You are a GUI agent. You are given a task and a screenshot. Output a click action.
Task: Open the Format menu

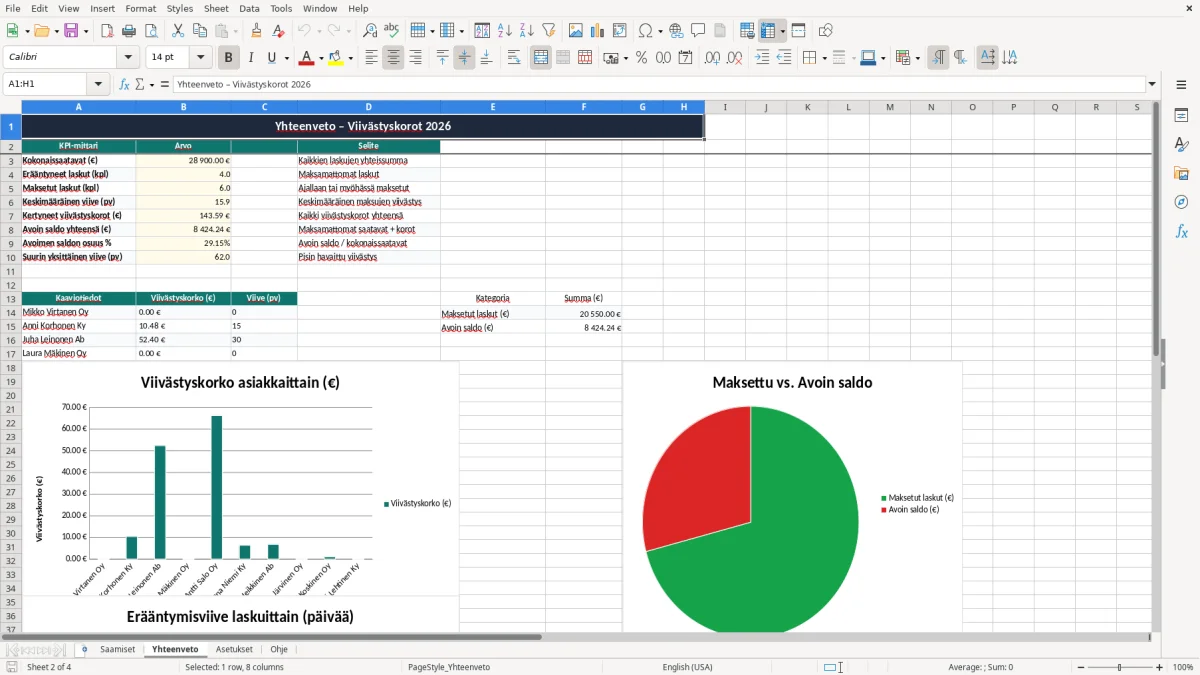point(140,8)
